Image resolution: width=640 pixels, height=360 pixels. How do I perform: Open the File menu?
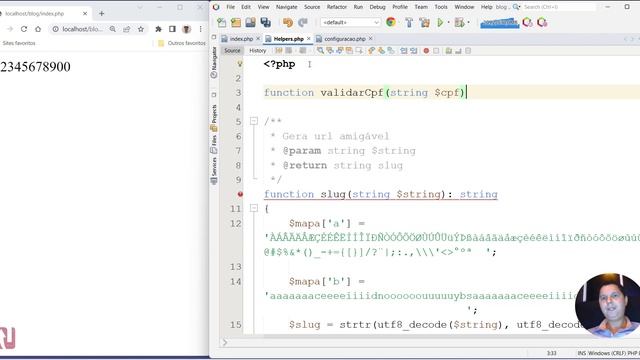coord(231,7)
